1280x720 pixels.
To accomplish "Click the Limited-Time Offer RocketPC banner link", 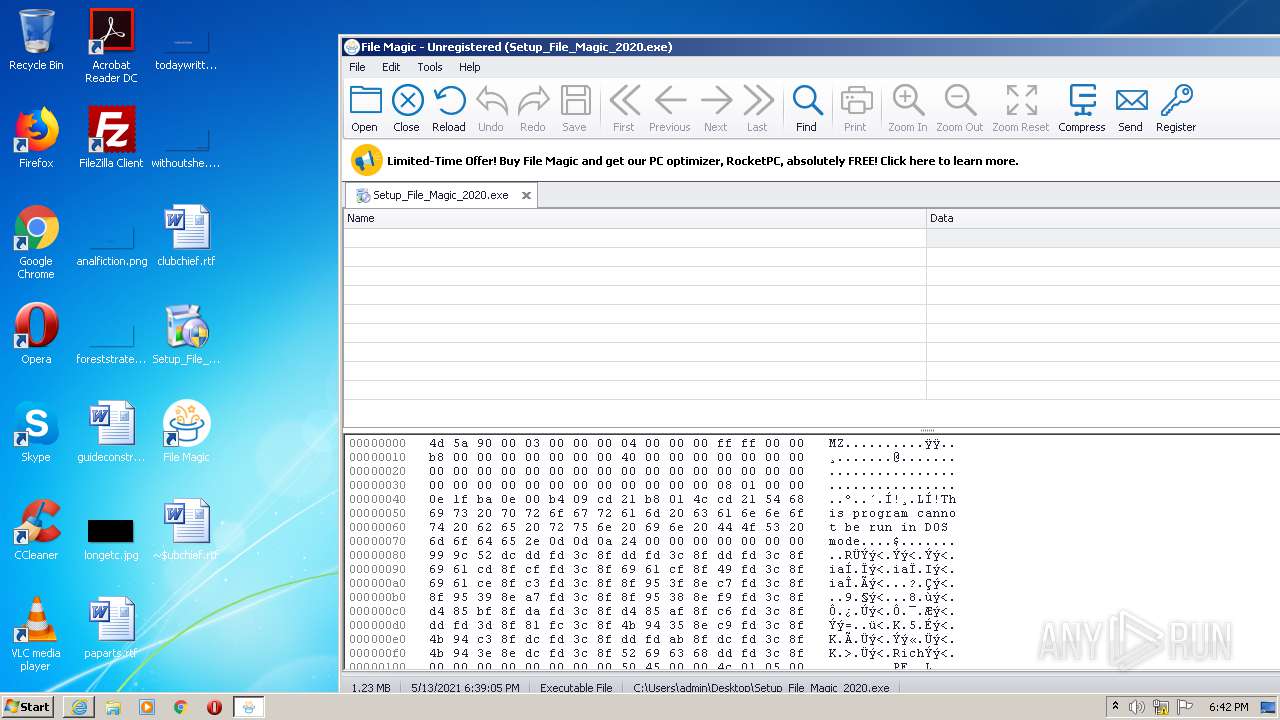I will click(703, 161).
